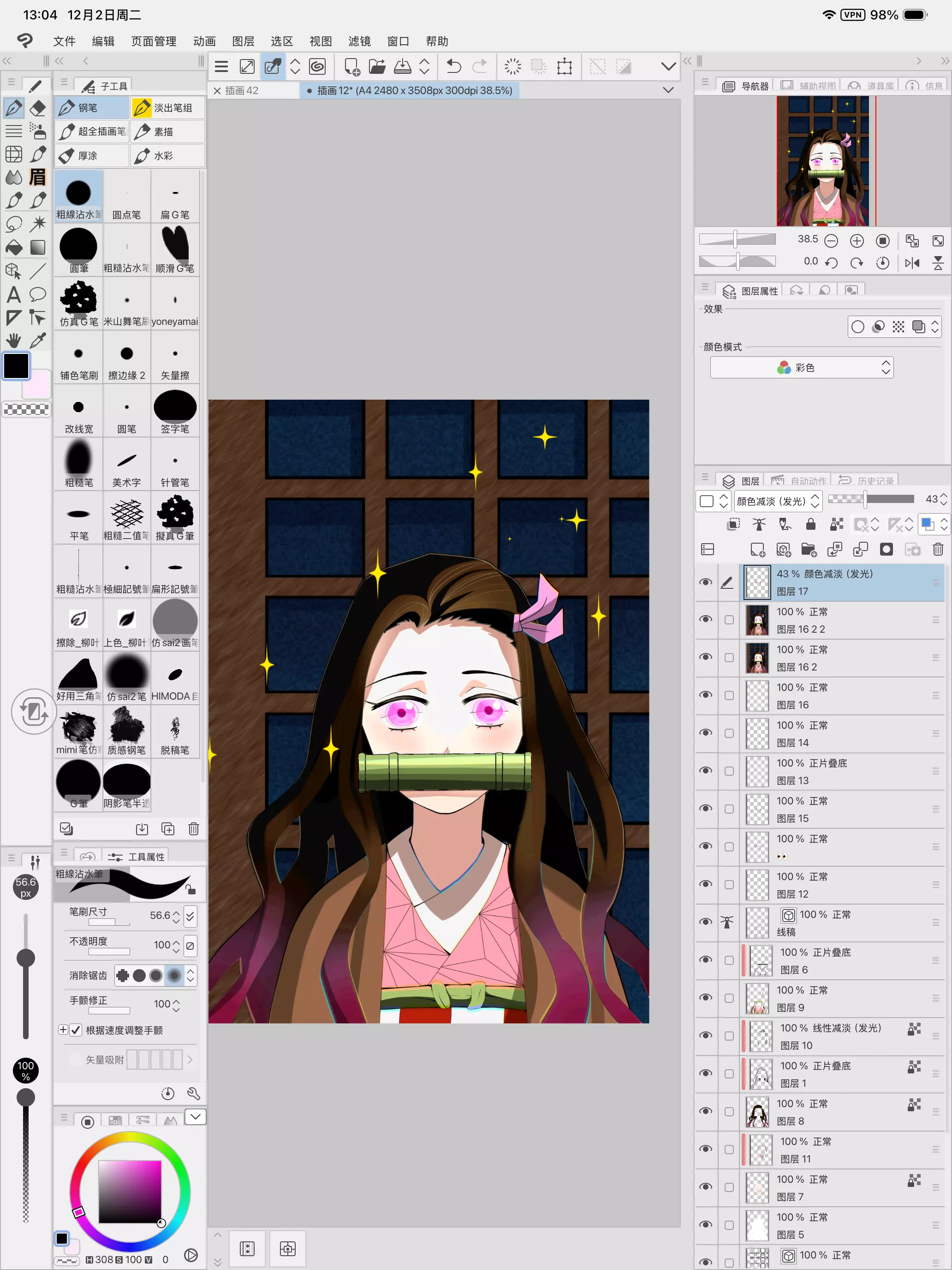Select the Eraser tool
The image size is (952, 1270).
38,108
